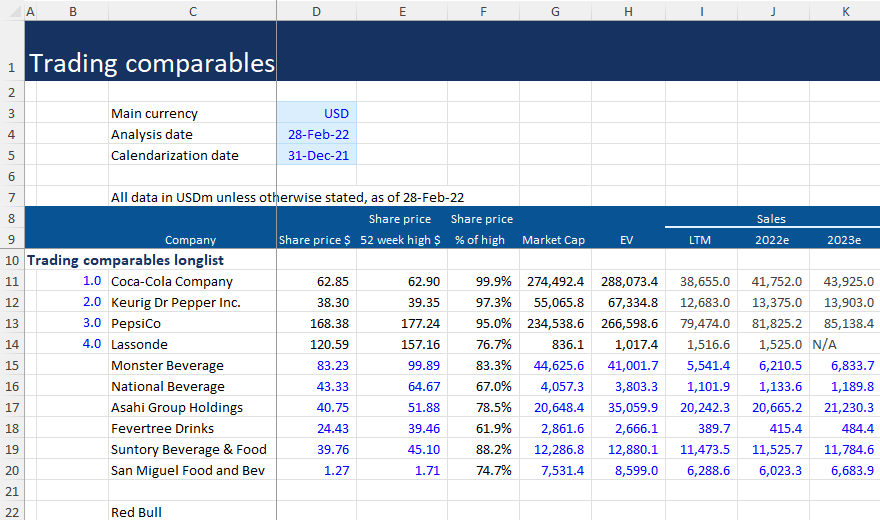Select row 11 header
880x520 pixels.
coord(12,281)
